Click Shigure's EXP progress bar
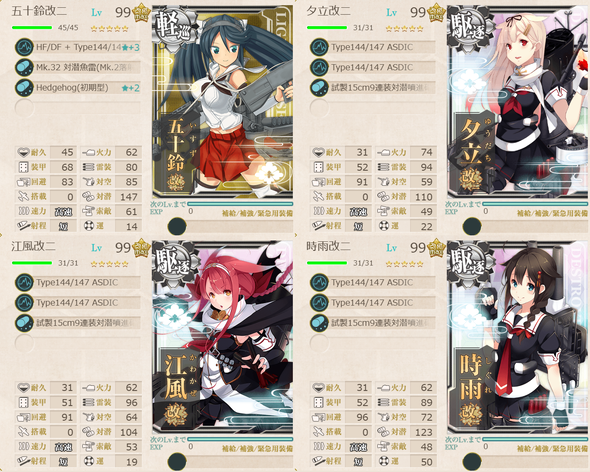The height and width of the screenshot is (472, 590). coord(534,439)
